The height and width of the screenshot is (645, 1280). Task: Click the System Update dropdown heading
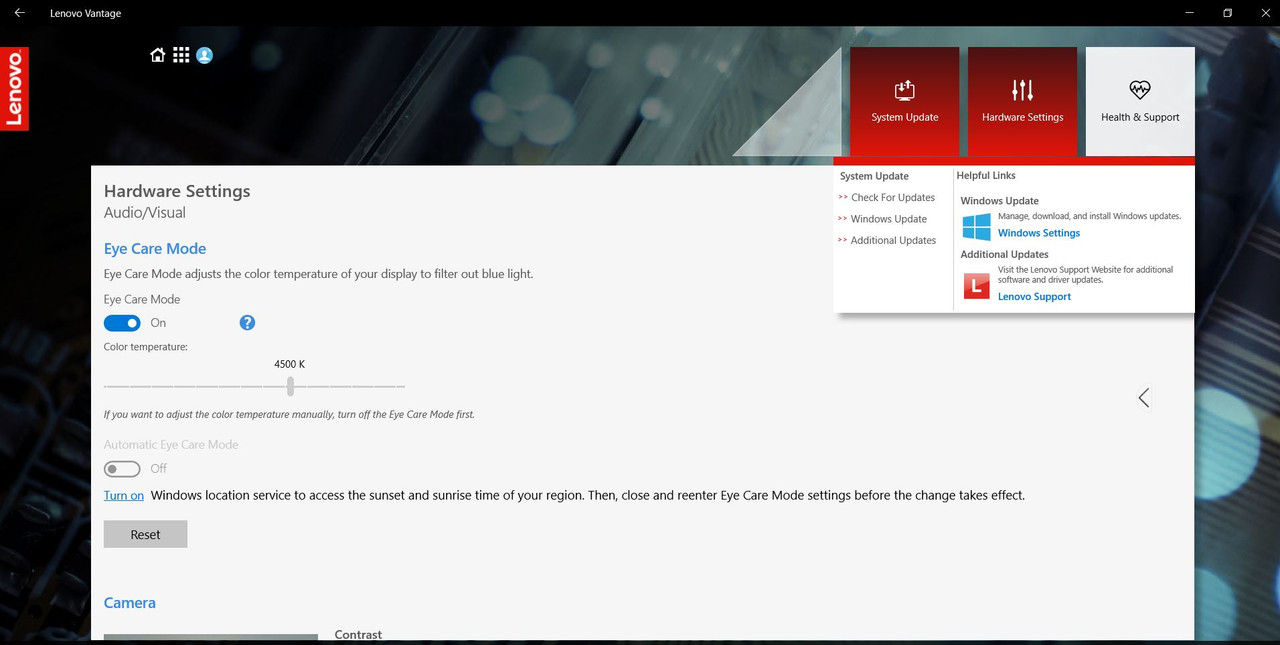click(874, 176)
